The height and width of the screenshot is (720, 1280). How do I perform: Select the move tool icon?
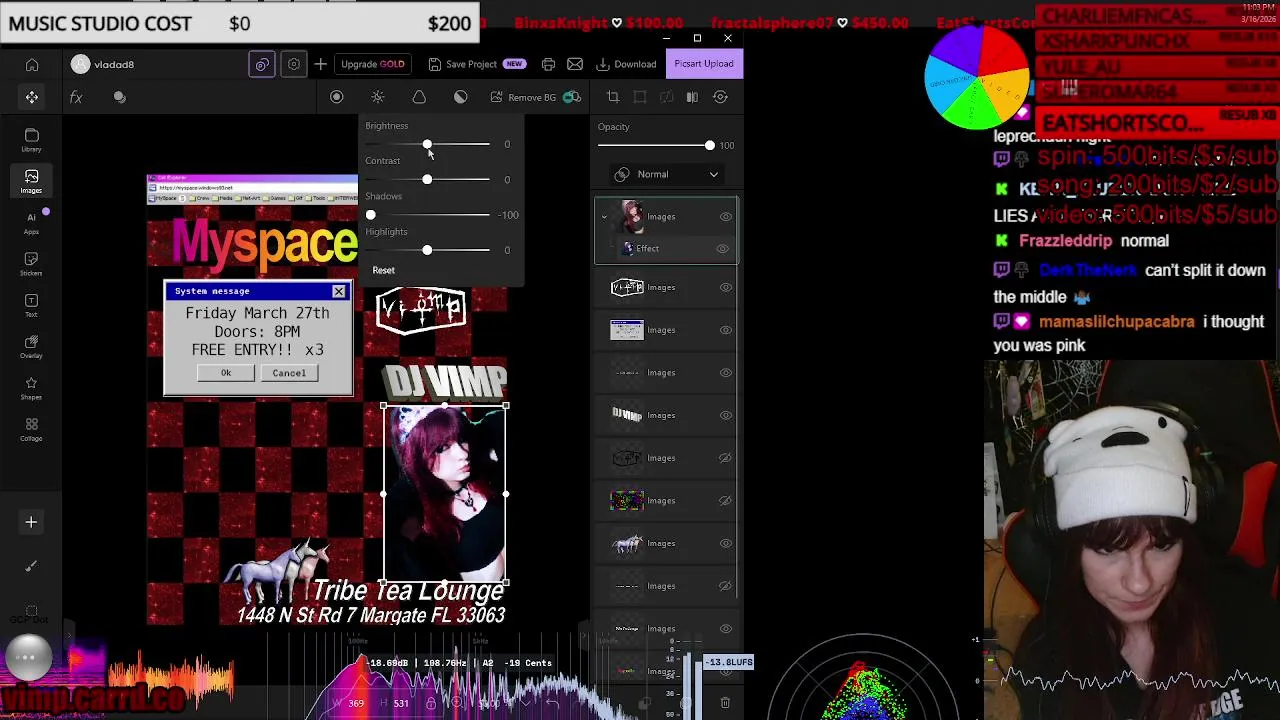[32, 97]
